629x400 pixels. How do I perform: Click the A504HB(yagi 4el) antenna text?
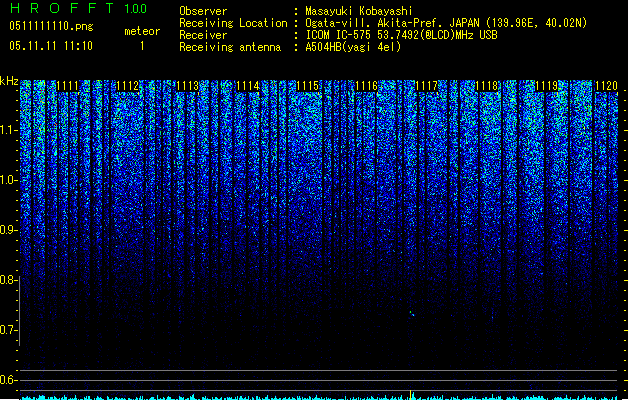pyautogui.click(x=353, y=47)
